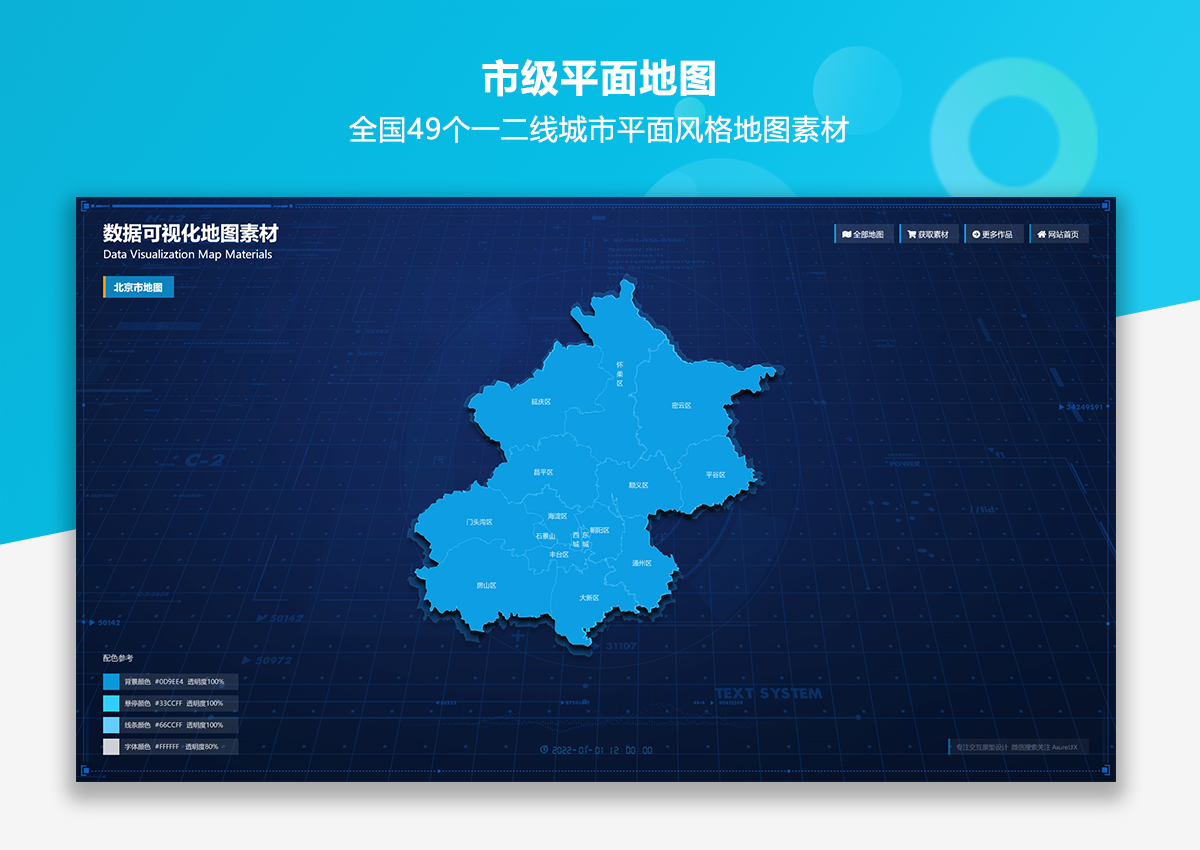Screen dimensions: 1200x850
Task: Click the 大兴区 map region
Action: coord(589,598)
